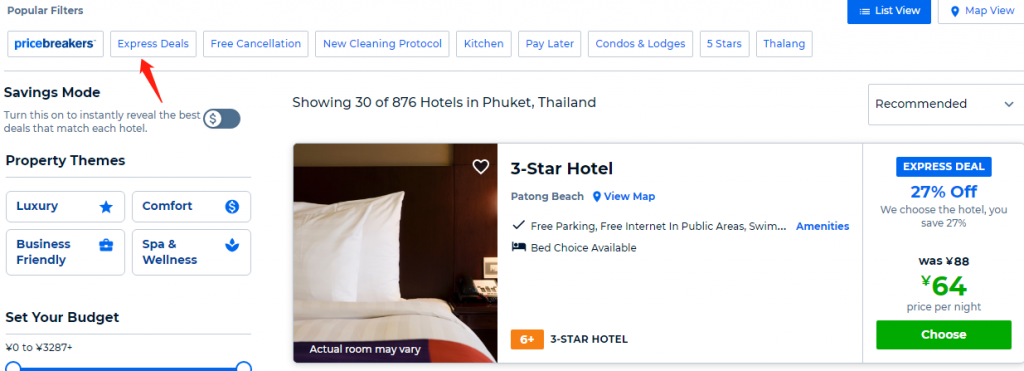Enable the Pay Later filter chip

[550, 44]
